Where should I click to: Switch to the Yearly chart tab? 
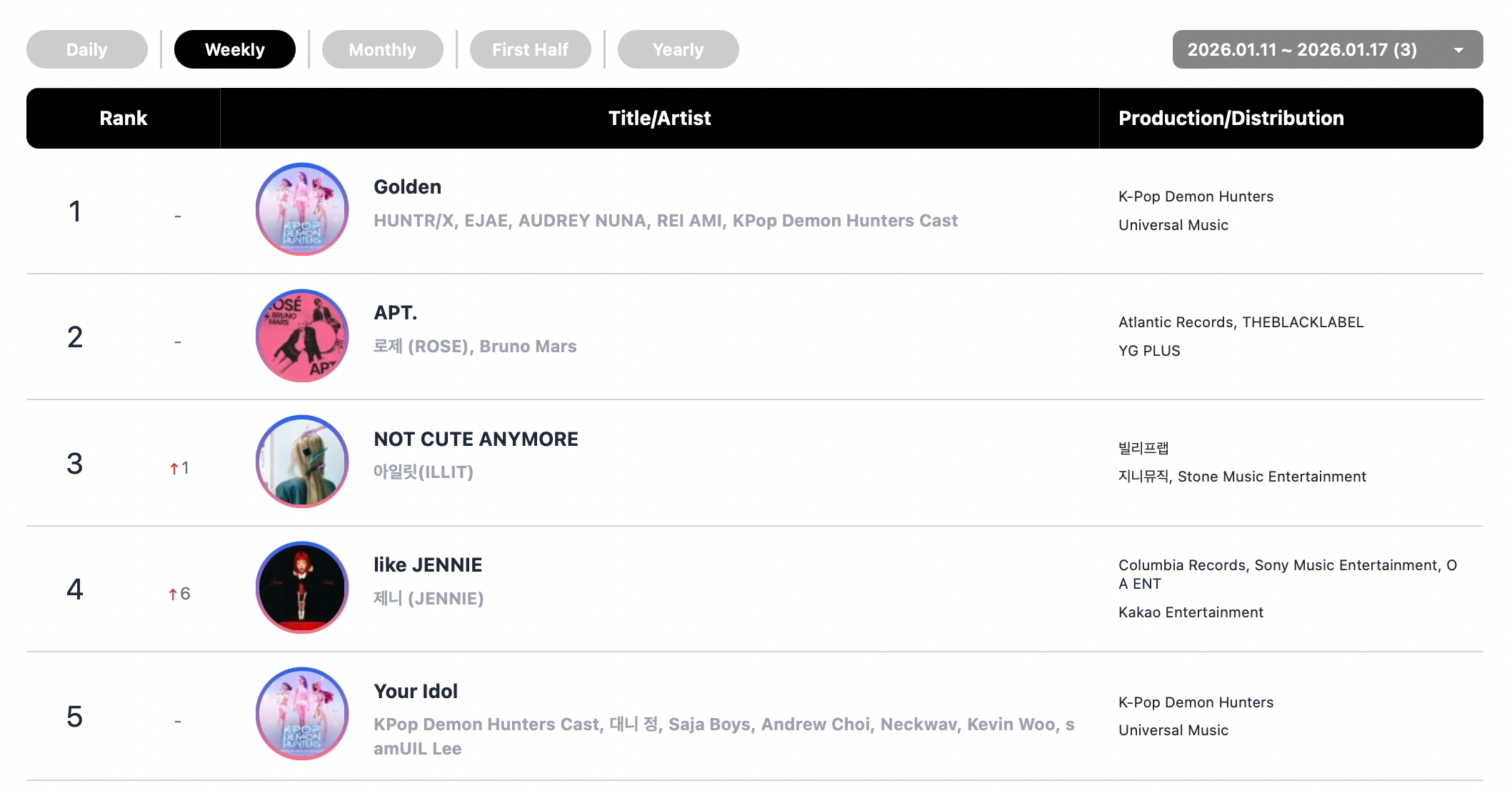(x=678, y=50)
